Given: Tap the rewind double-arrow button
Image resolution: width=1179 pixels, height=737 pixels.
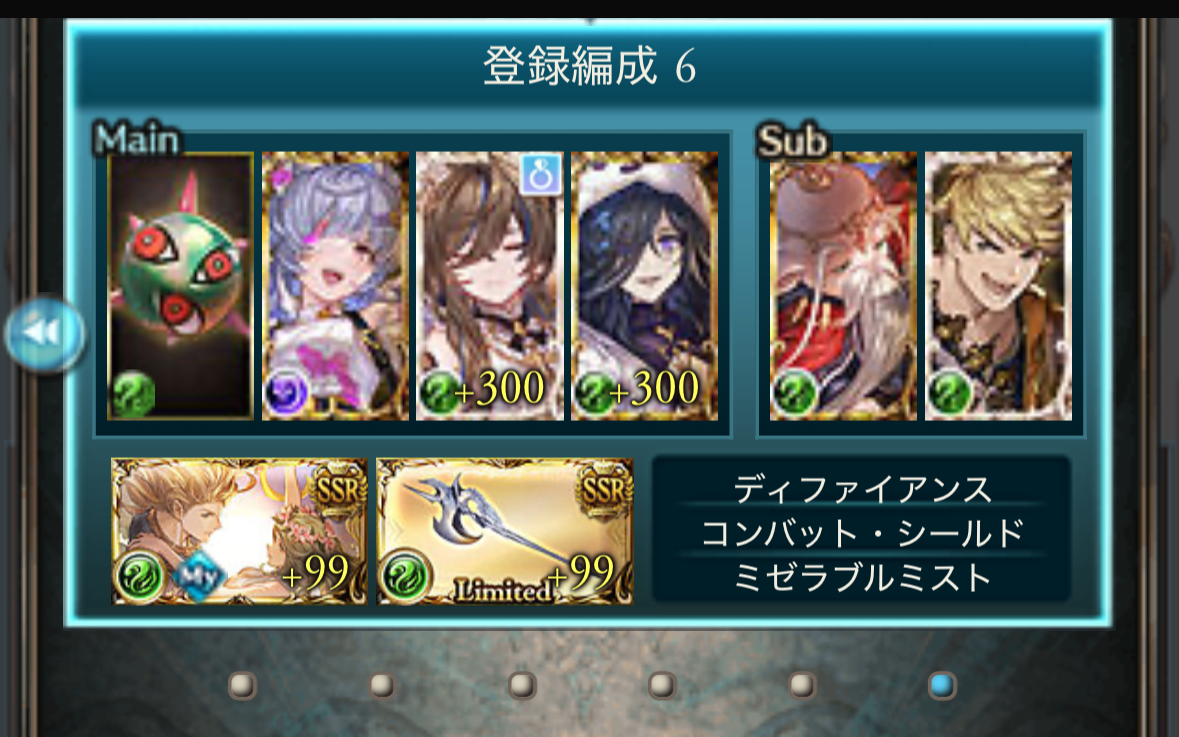Looking at the screenshot, I should 45,333.
